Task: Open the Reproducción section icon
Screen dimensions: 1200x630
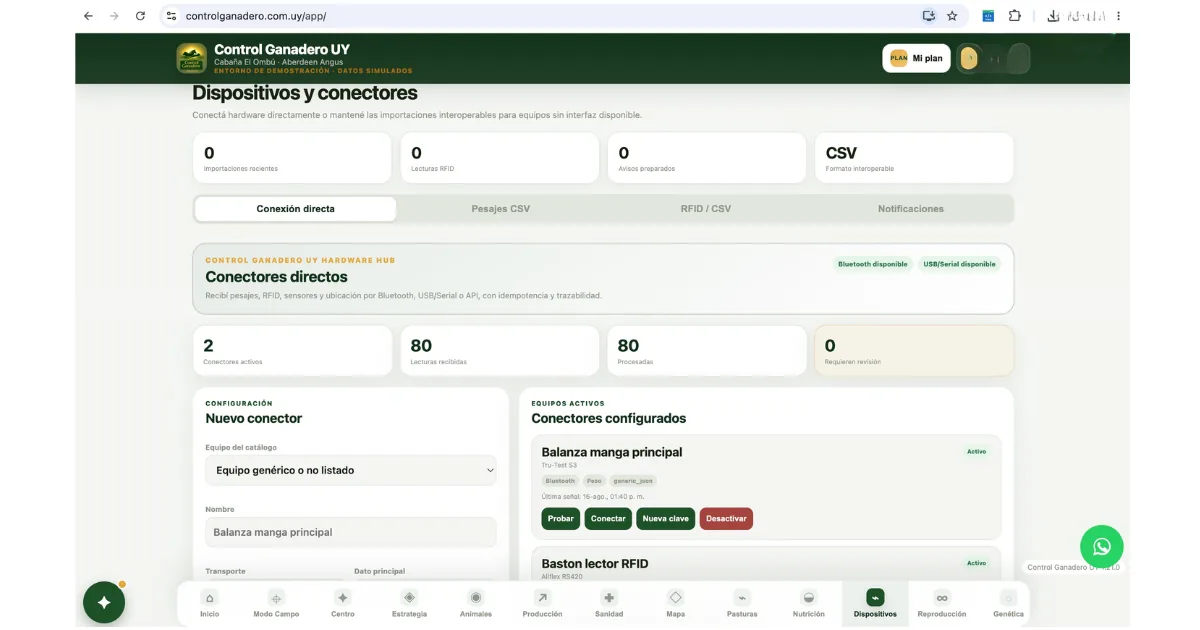Action: click(942, 604)
